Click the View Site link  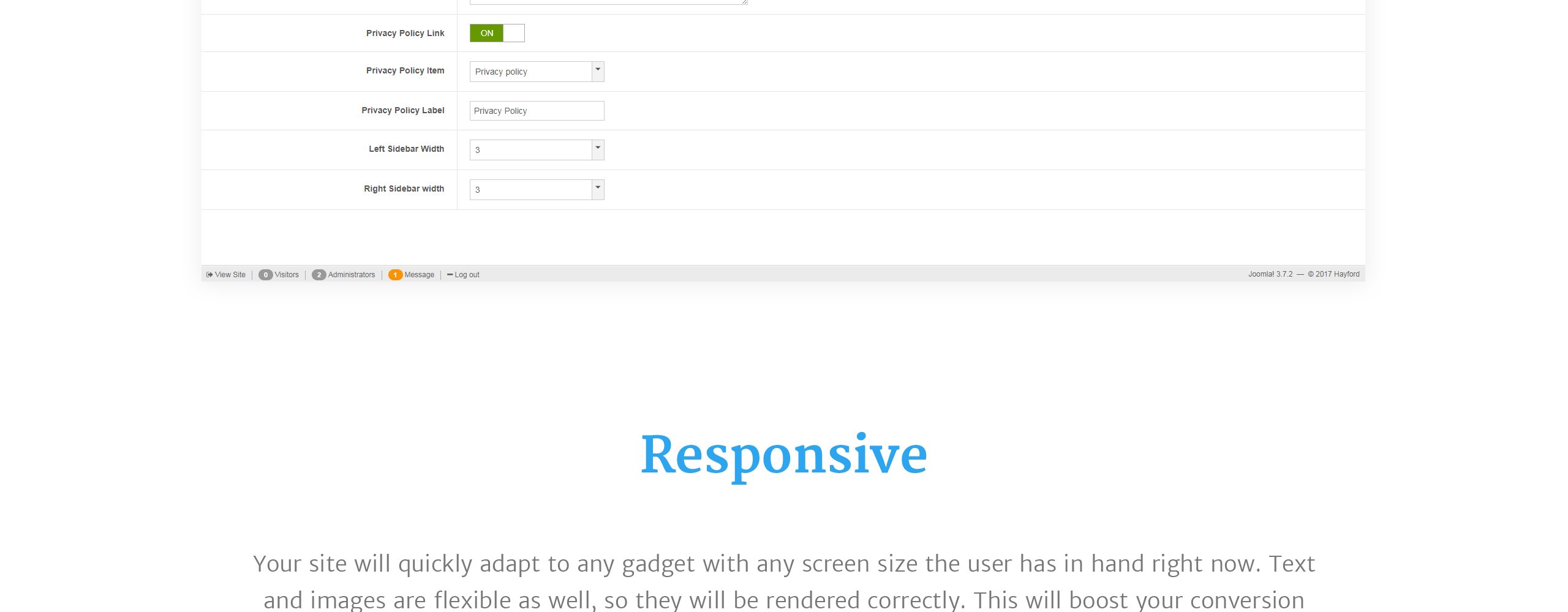tap(230, 275)
